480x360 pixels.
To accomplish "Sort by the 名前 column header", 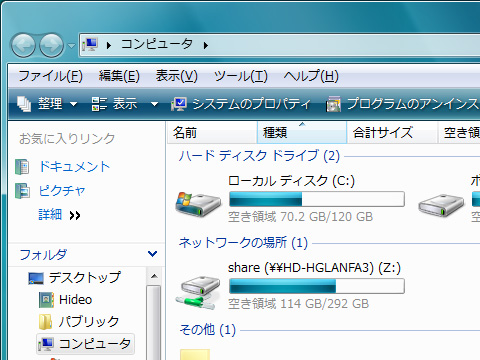I will (x=212, y=133).
